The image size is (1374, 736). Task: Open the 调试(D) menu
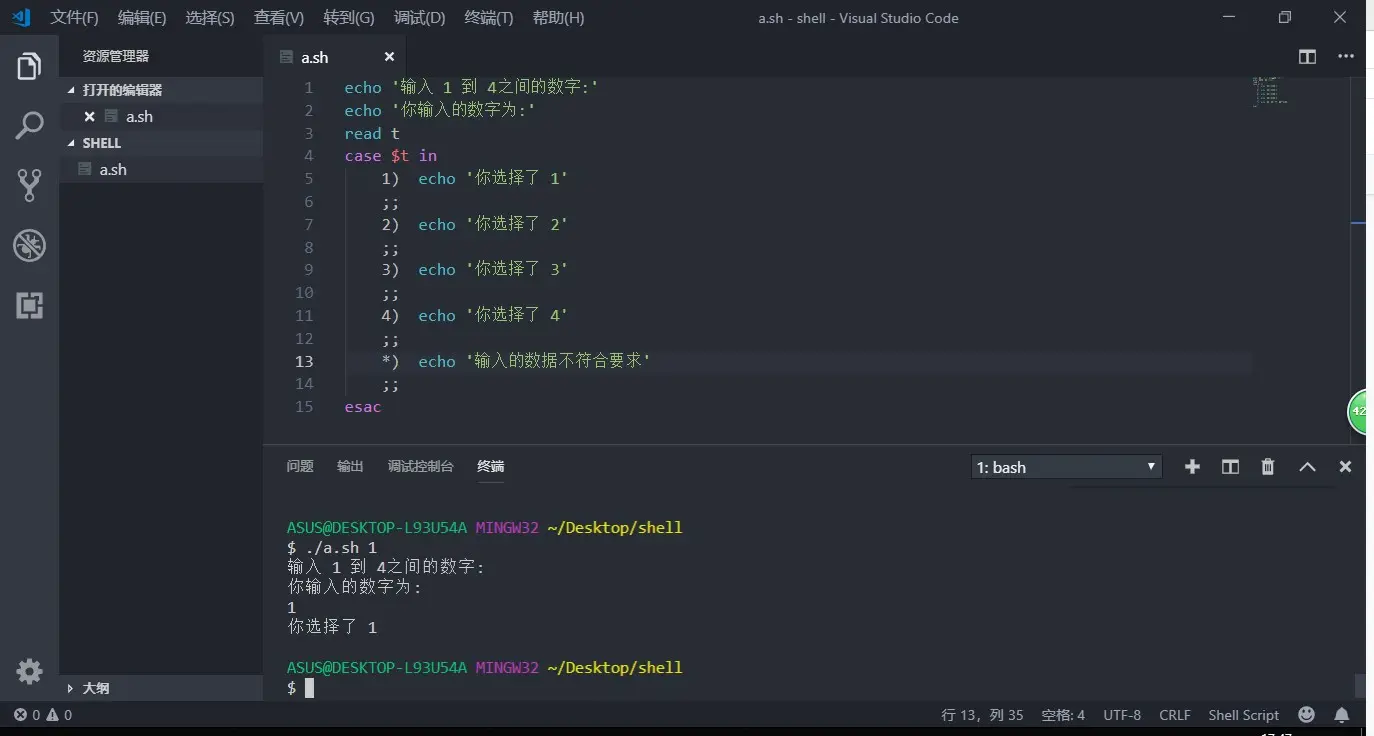click(419, 18)
